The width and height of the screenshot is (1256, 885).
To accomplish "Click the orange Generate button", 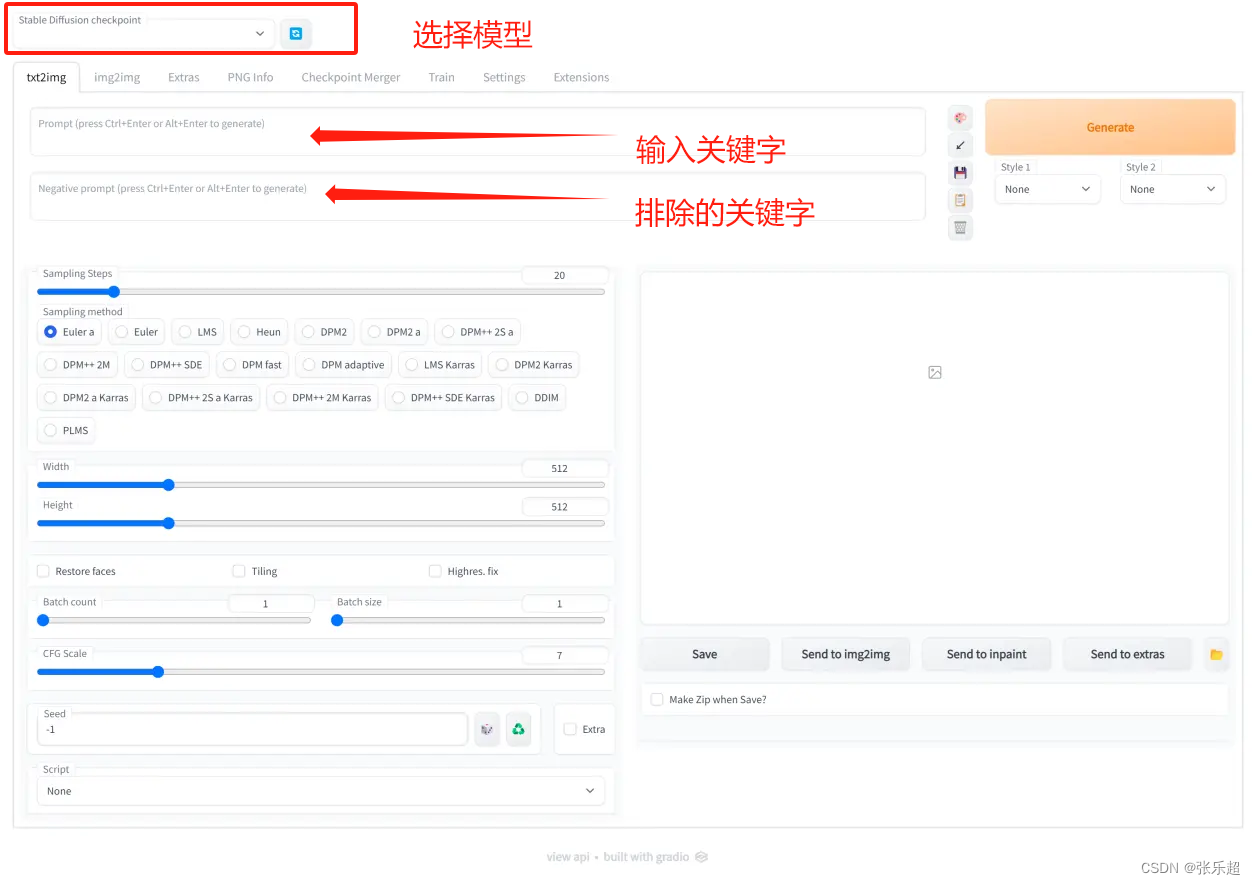I will tap(1110, 127).
